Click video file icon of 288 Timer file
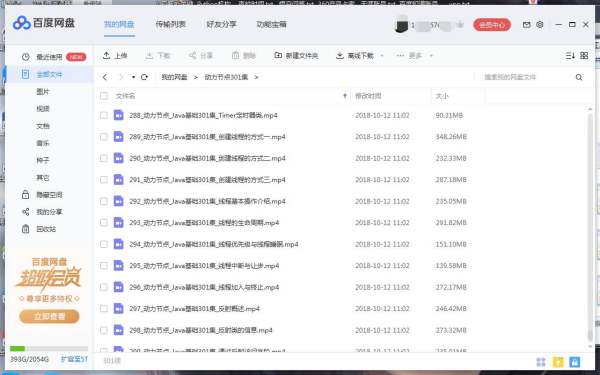 pos(119,115)
